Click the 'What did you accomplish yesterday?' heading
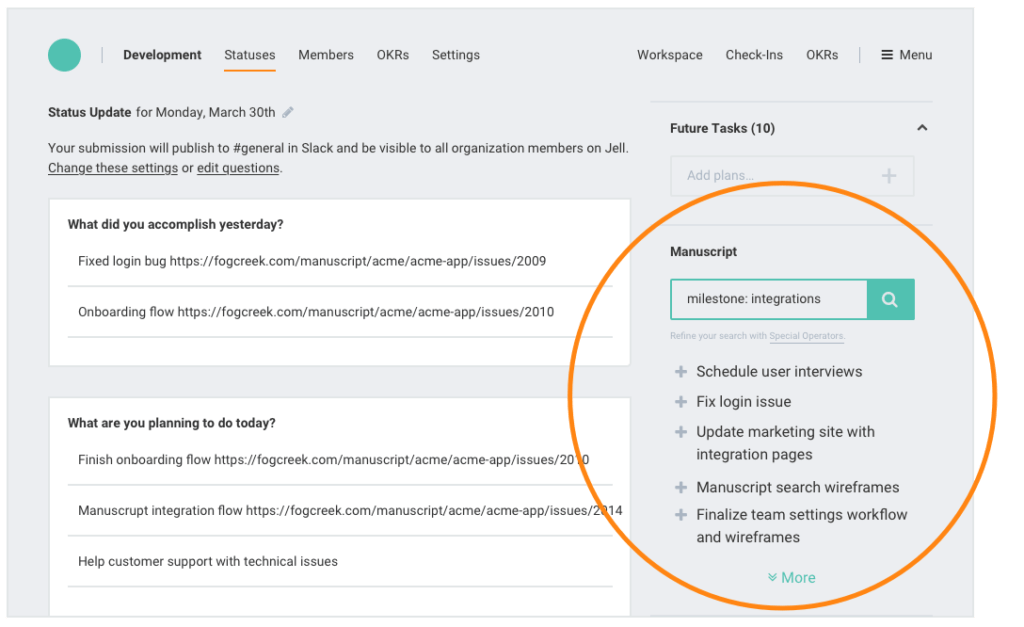 [x=175, y=225]
